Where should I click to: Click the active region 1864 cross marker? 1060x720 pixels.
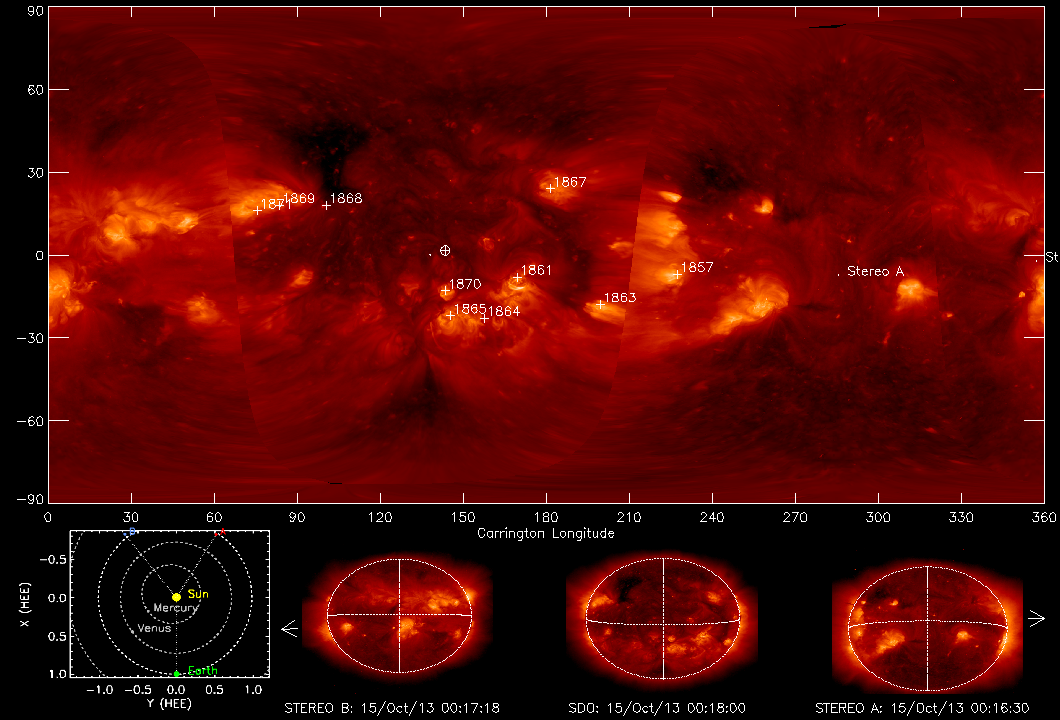pos(485,318)
